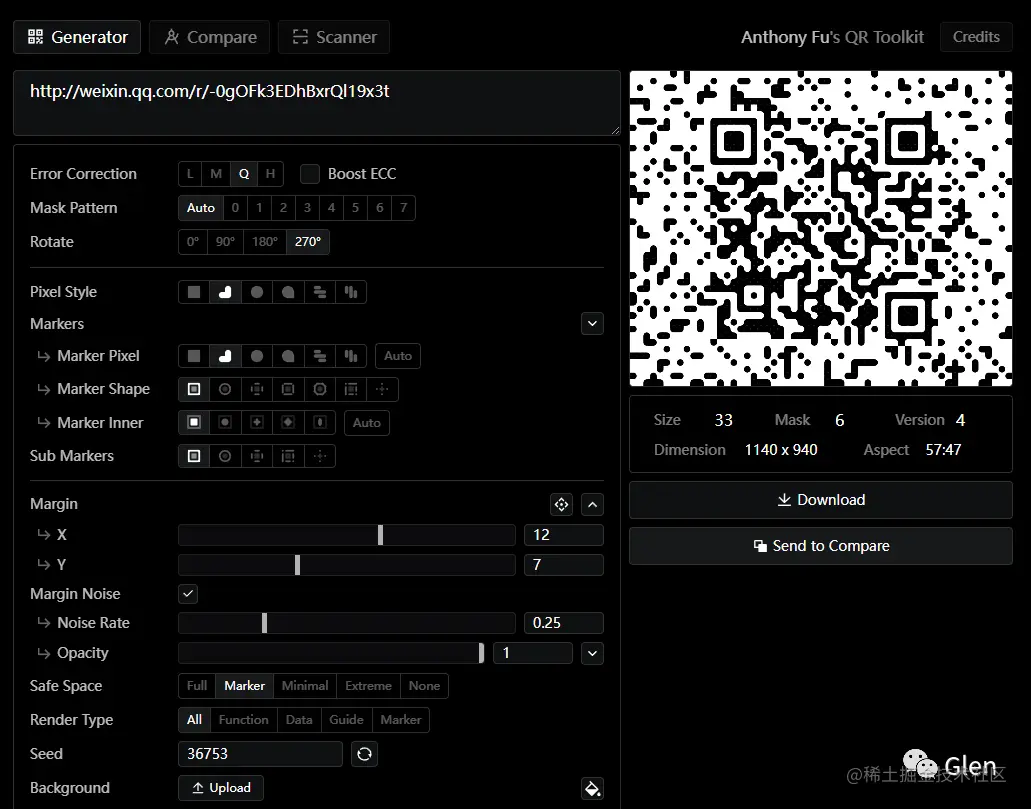Select vertical-bars Pixel Style icon
The image size is (1031, 809).
[x=351, y=292]
